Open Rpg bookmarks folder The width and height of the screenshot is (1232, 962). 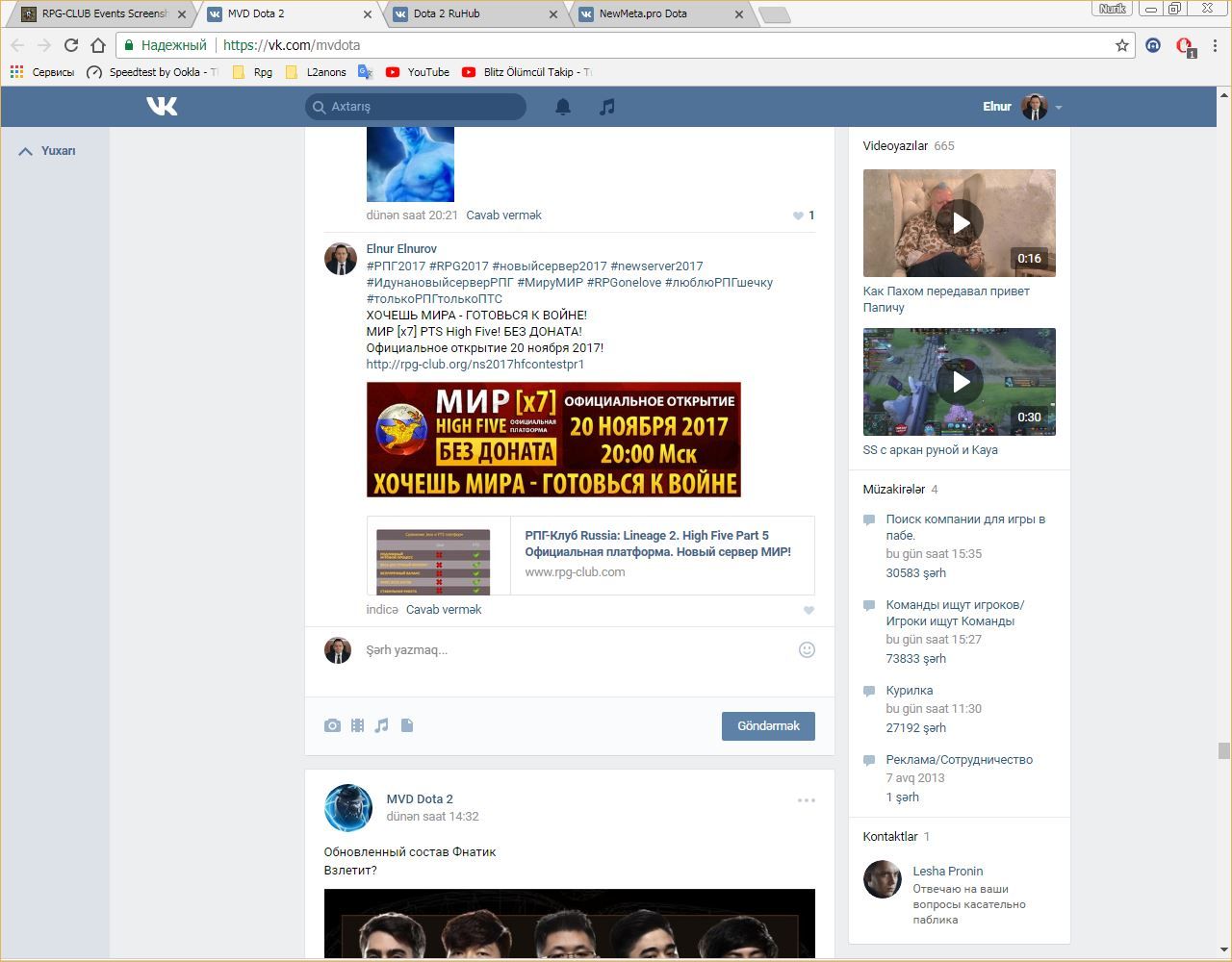252,72
